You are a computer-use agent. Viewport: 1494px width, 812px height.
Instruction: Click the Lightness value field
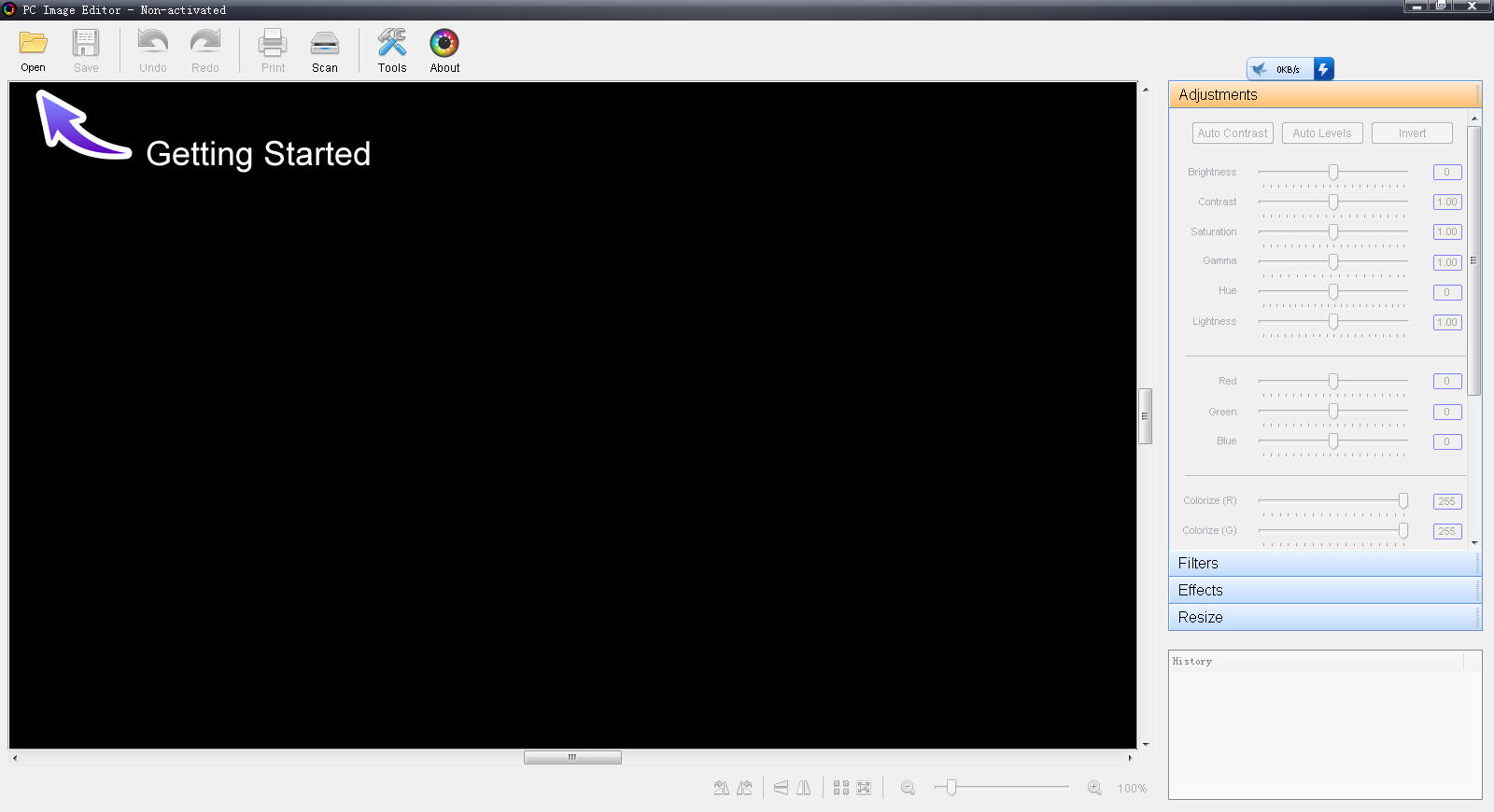tap(1447, 322)
